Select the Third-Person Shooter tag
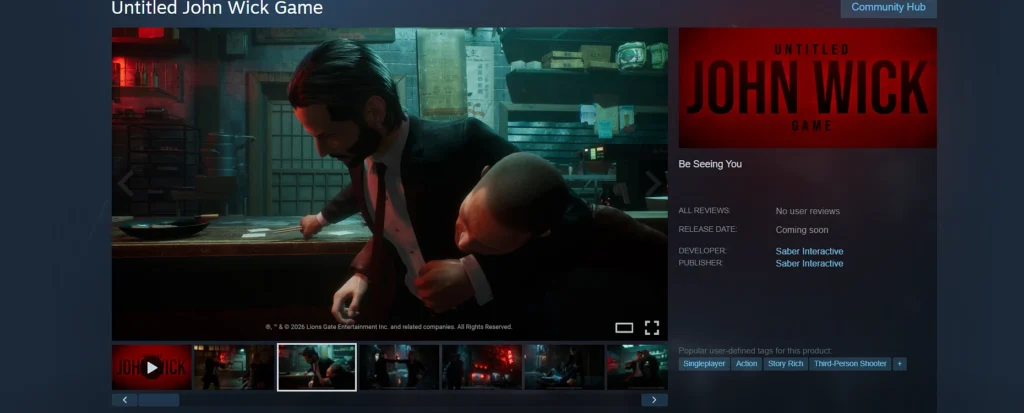1024x413 pixels. point(850,364)
